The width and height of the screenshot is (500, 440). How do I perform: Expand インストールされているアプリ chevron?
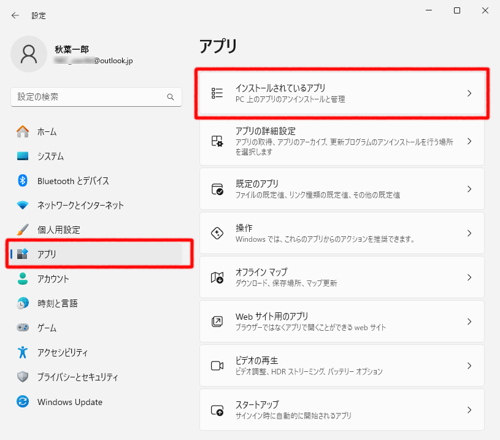coord(469,93)
